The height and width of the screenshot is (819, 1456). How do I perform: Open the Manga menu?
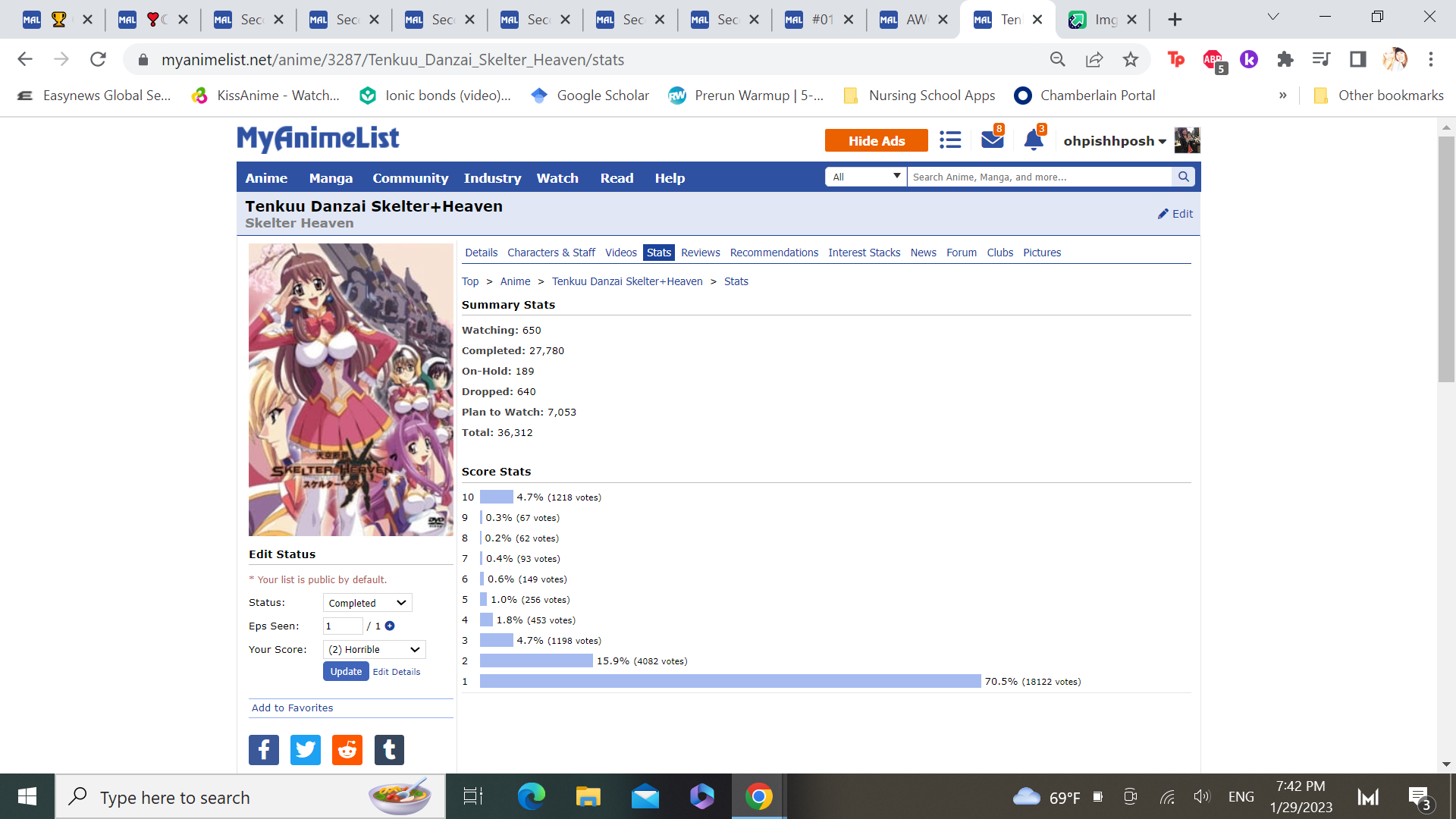pyautogui.click(x=331, y=178)
